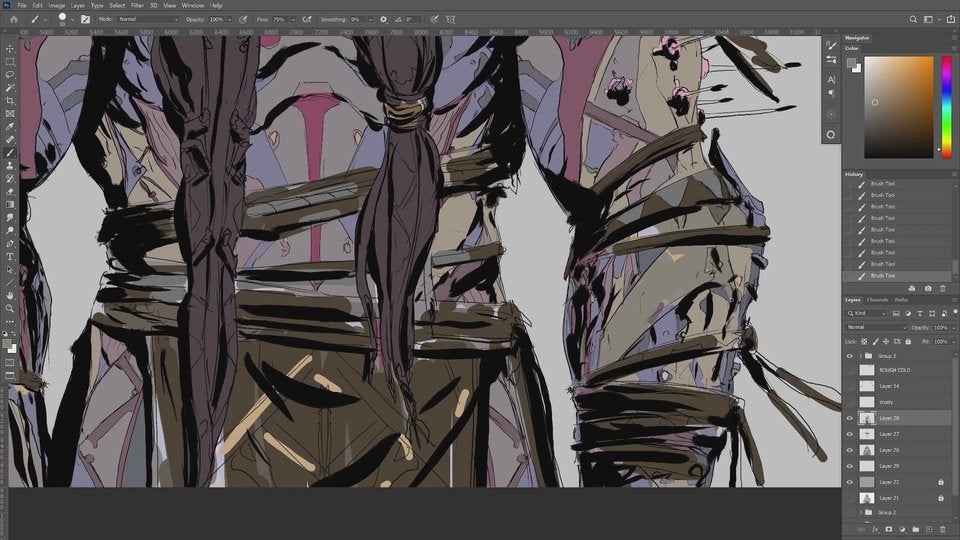
Task: Expand the Group 3 folder
Action: point(859,355)
